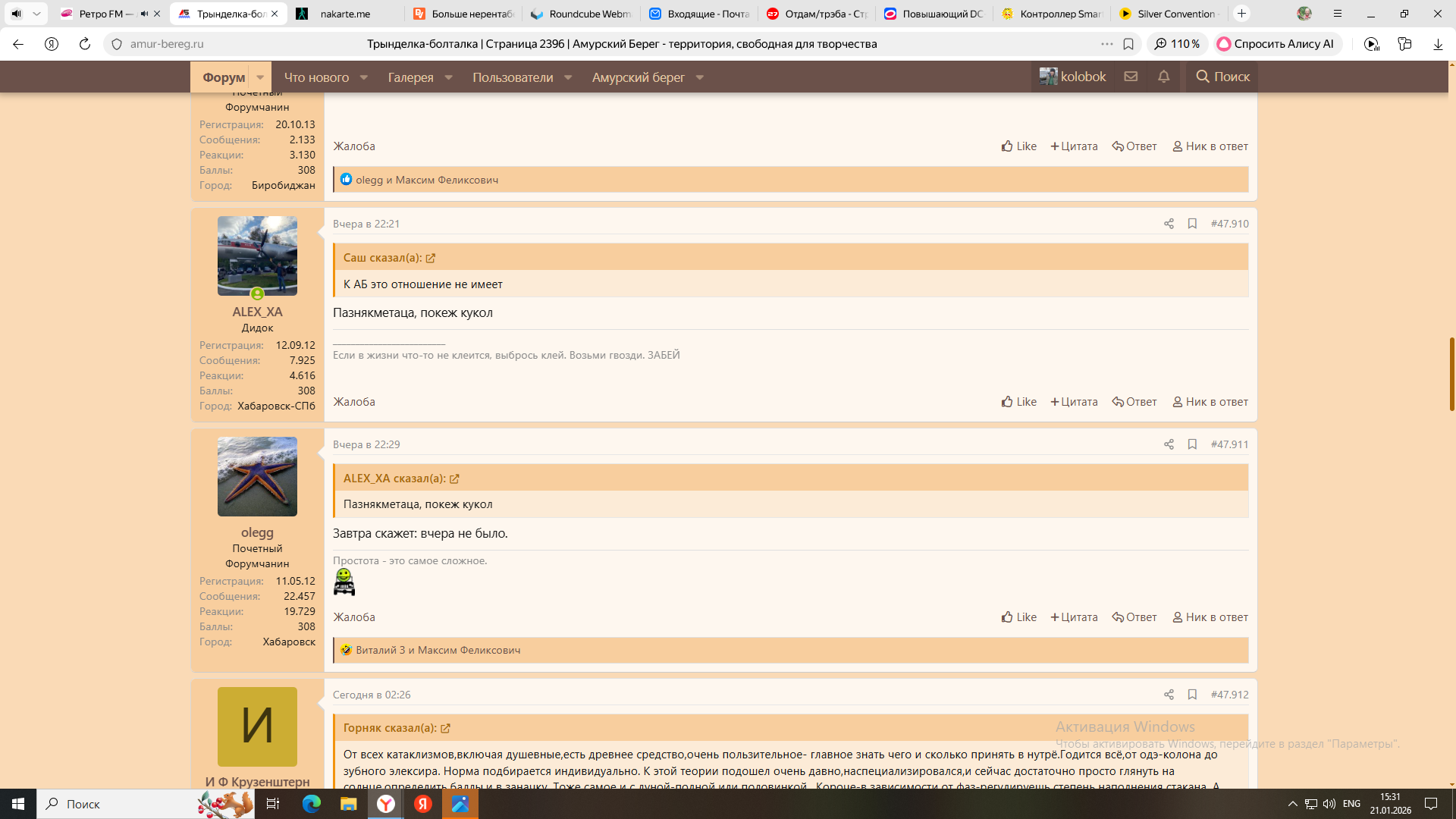Switch to the nakarte.me browser tab
The width and height of the screenshot is (1456, 819).
click(x=345, y=14)
